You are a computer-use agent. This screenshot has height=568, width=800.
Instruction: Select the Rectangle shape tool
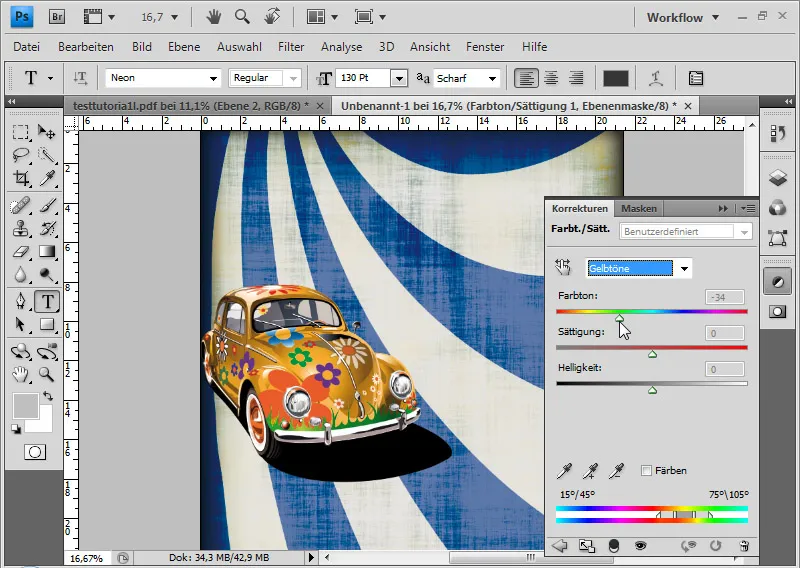point(46,324)
